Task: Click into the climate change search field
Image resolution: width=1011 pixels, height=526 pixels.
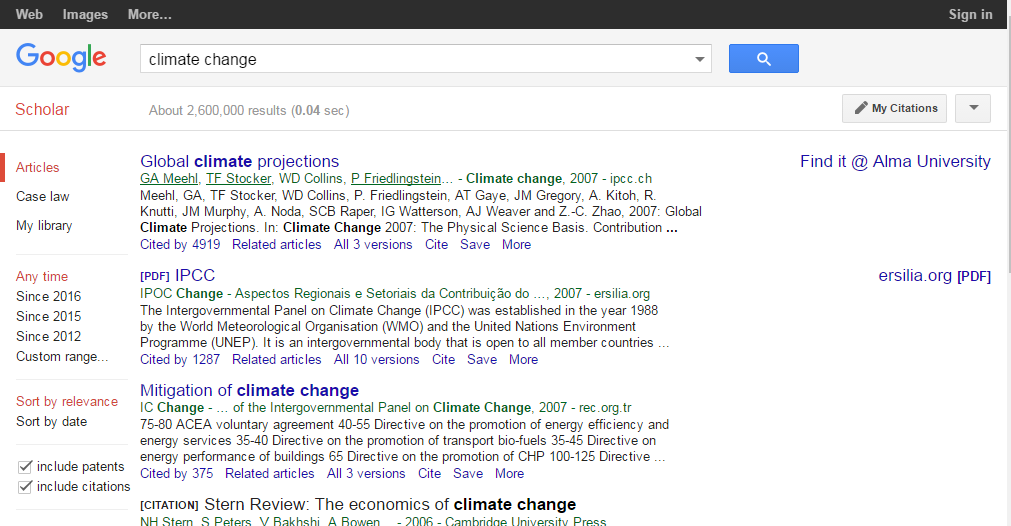Action: click(415, 59)
